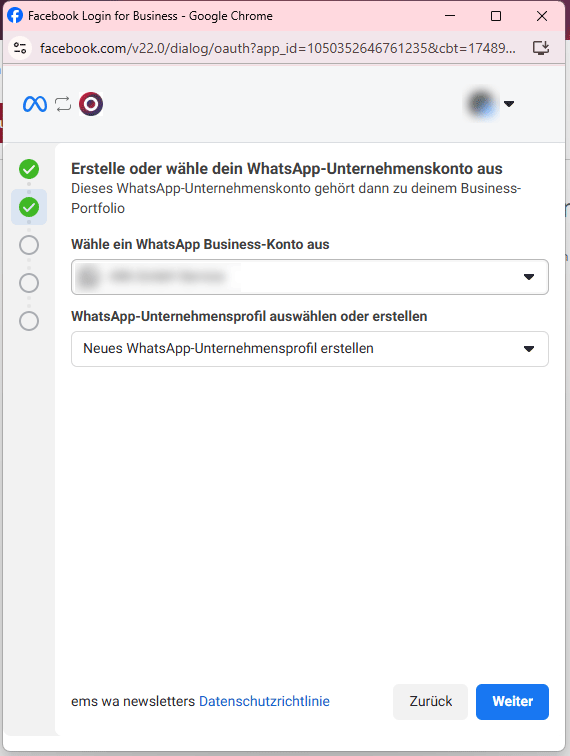570x756 pixels.
Task: Click the blurred profile avatar picture
Action: click(x=481, y=104)
